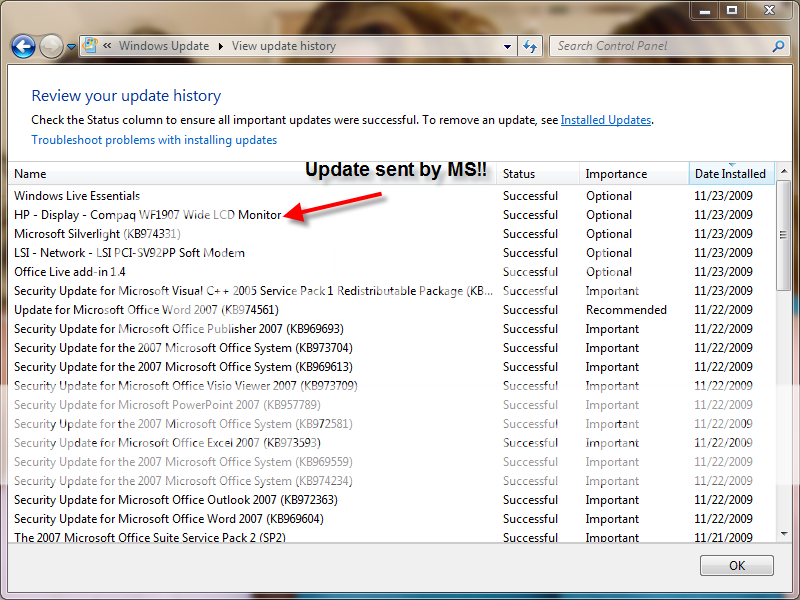Click the Forward navigation arrow button

coord(51,46)
